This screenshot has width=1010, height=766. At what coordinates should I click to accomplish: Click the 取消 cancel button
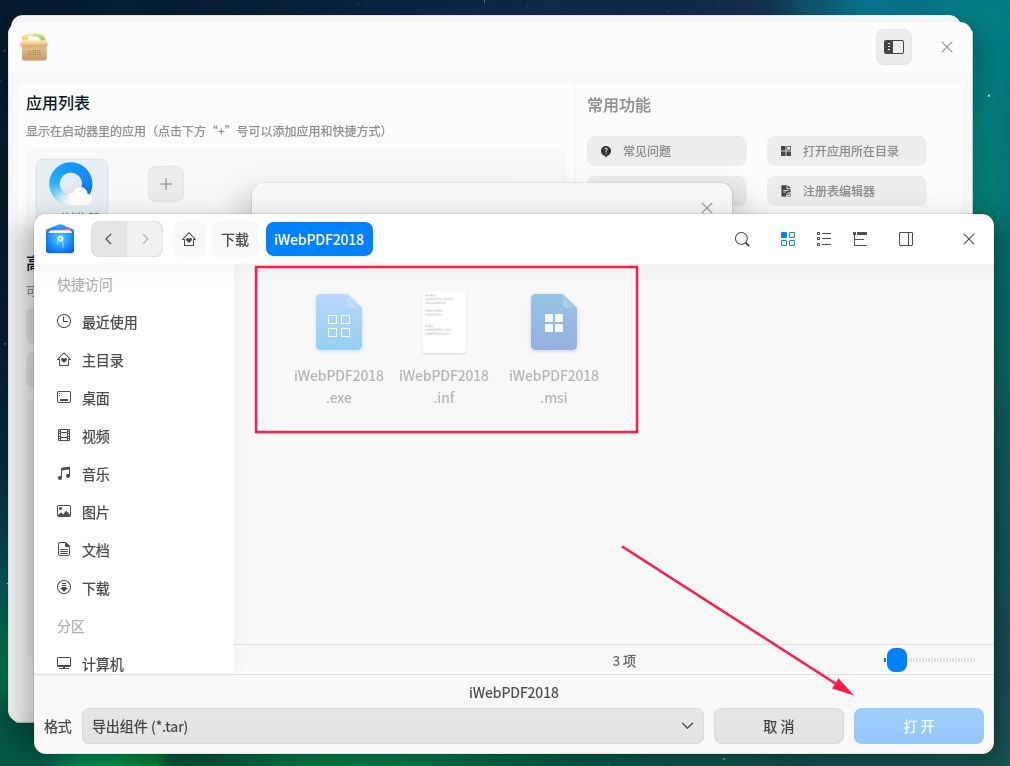pos(779,727)
